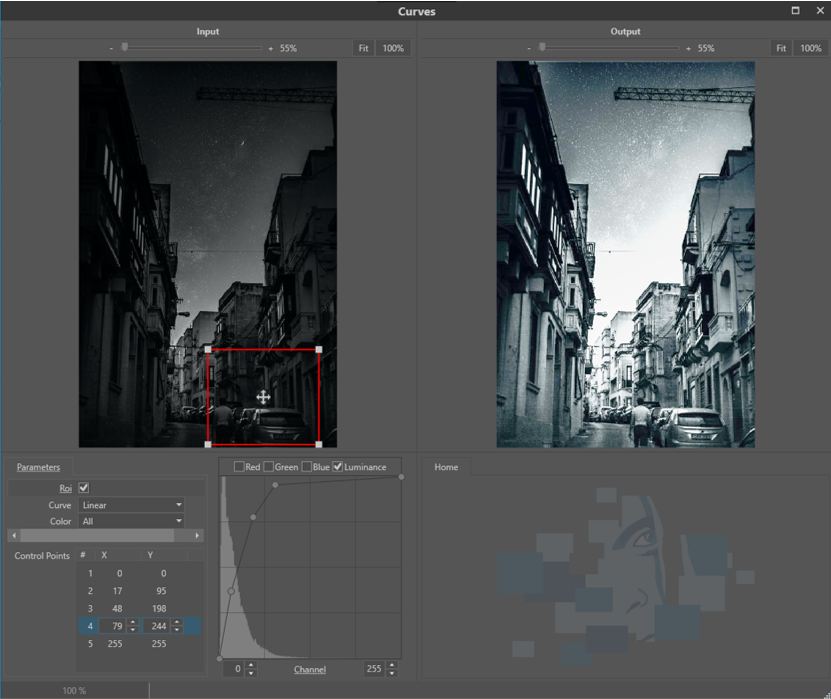The image size is (831, 699).
Task: Switch to the Parameters tab
Action: (x=38, y=467)
